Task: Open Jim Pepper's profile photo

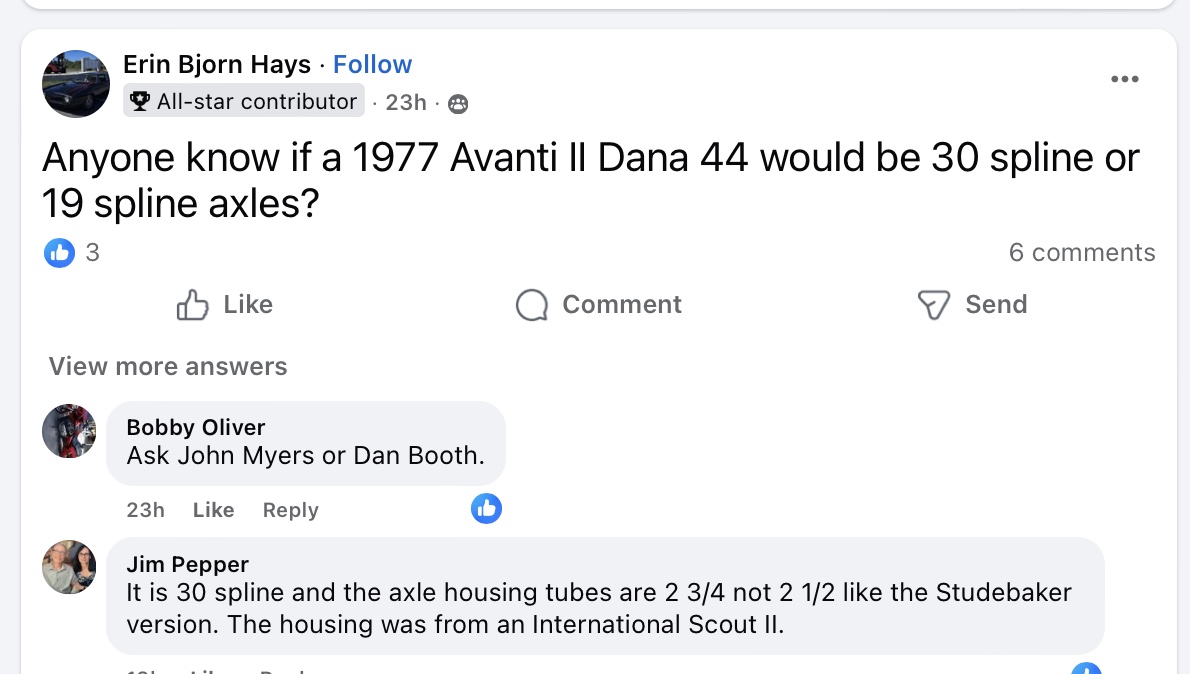Action: point(69,567)
